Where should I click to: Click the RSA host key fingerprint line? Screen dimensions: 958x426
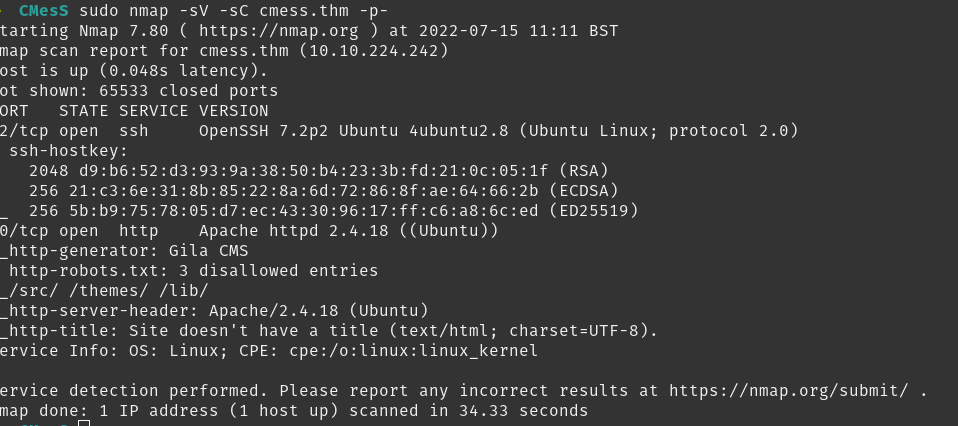point(318,171)
